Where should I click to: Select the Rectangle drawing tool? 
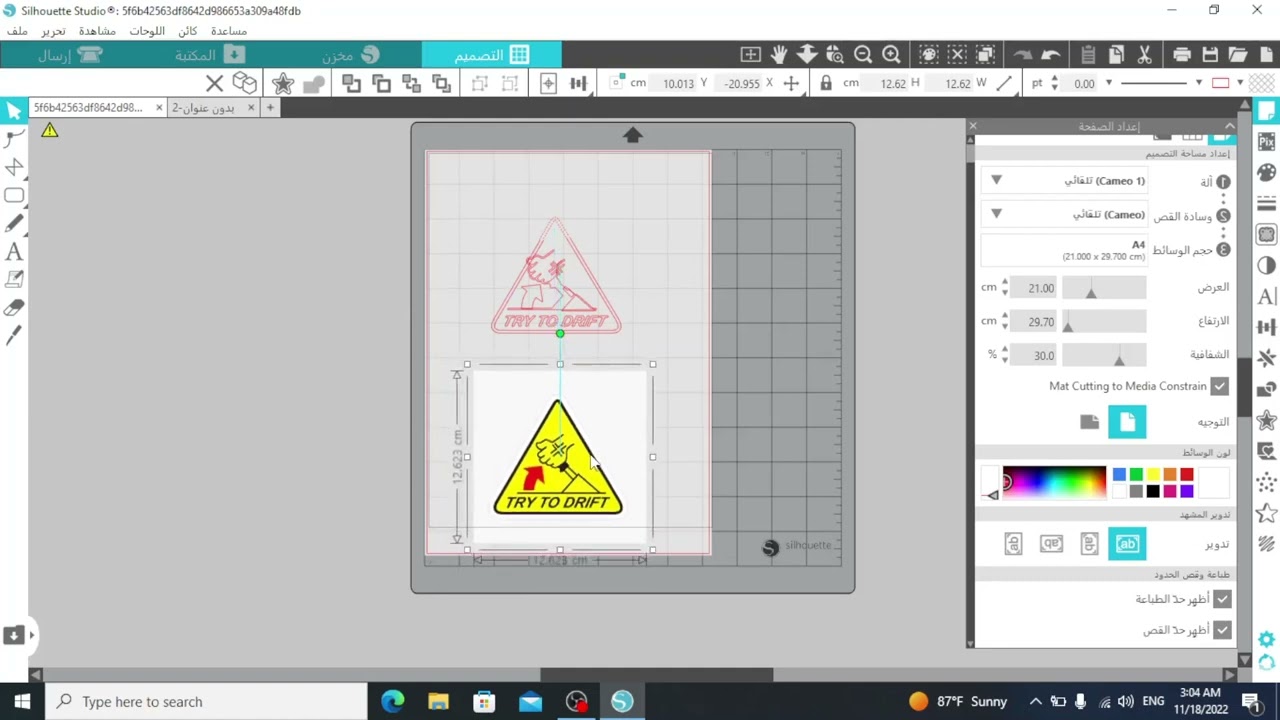tap(14, 196)
